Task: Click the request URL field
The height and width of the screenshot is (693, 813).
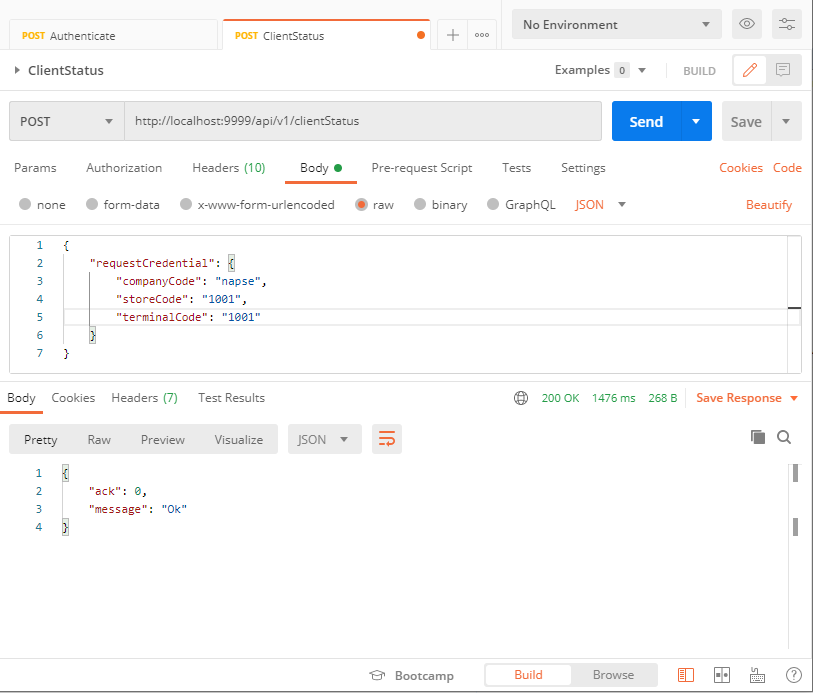Action: 362,121
